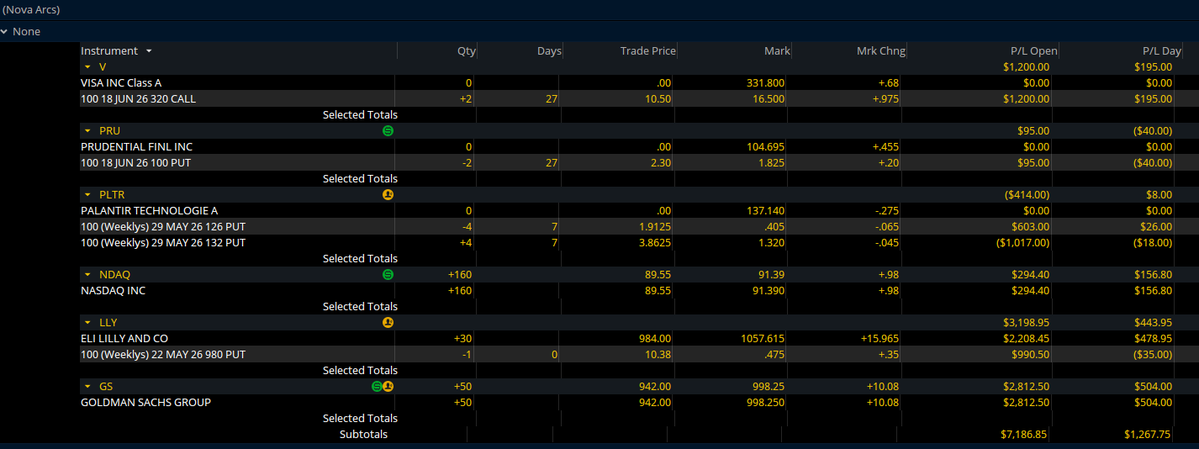Viewport: 1199px width, 449px height.
Task: Click the Subtotals row label
Action: coord(364,434)
